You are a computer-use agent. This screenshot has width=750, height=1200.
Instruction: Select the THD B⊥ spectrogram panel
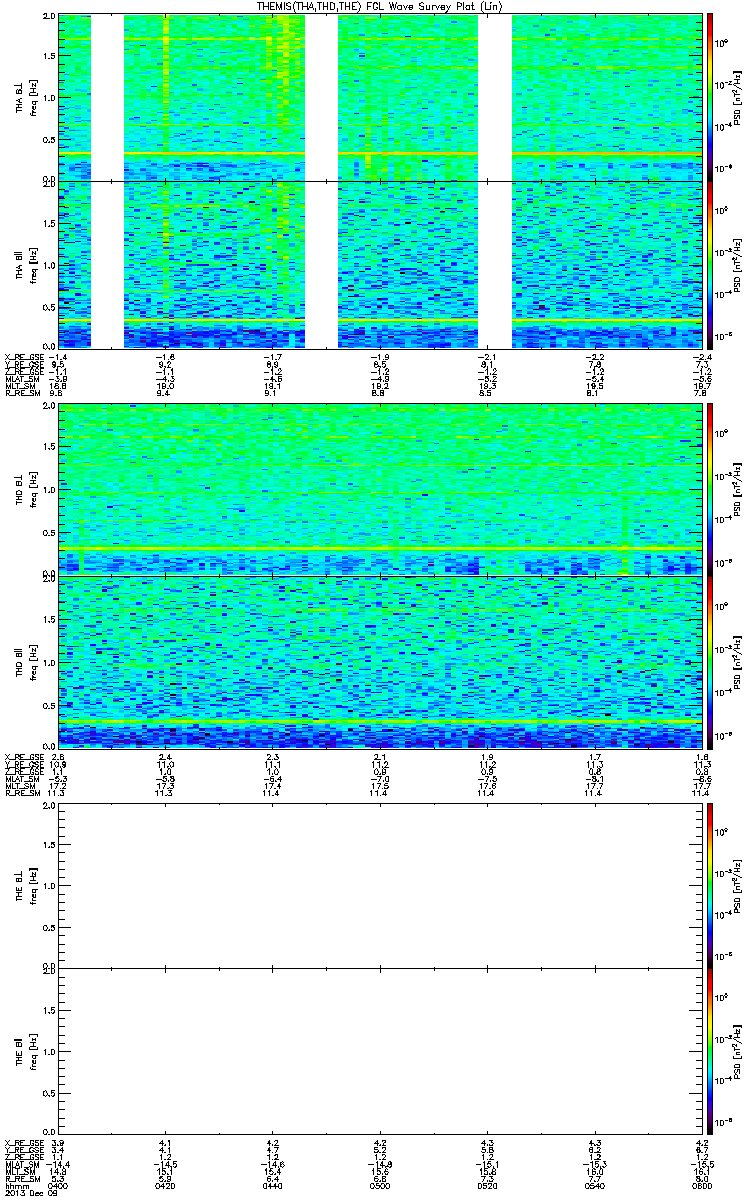382,489
